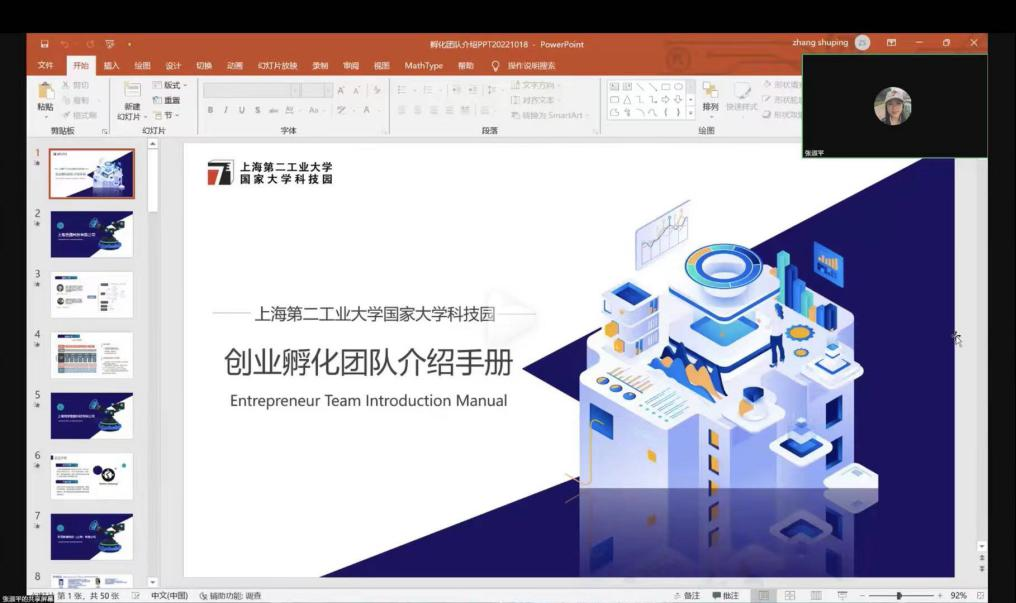
Task: Start slideshow from beginning in Quick Access toolbar
Action: coord(110,44)
